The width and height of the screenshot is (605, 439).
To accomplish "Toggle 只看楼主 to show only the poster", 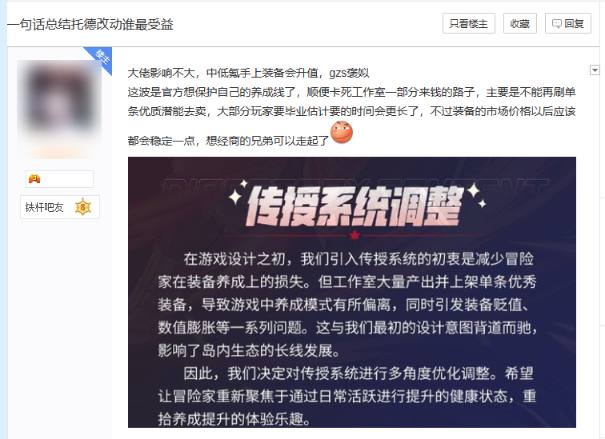I will point(468,24).
